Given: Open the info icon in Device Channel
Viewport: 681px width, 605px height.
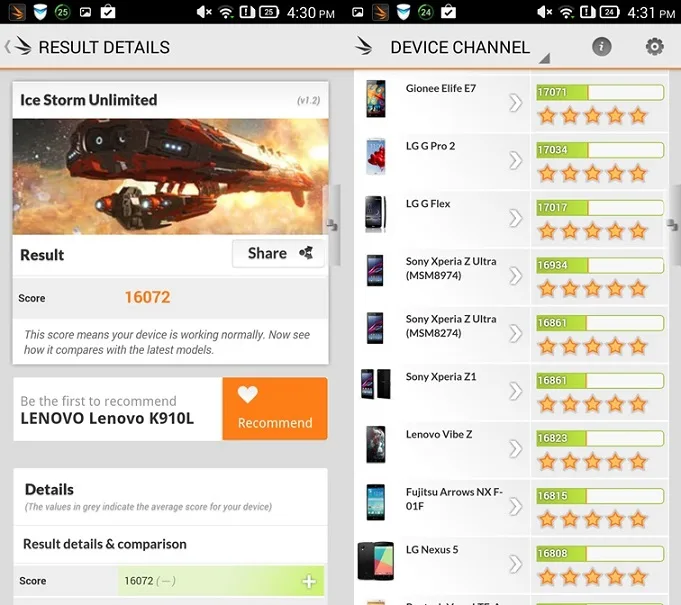Looking at the screenshot, I should (602, 46).
